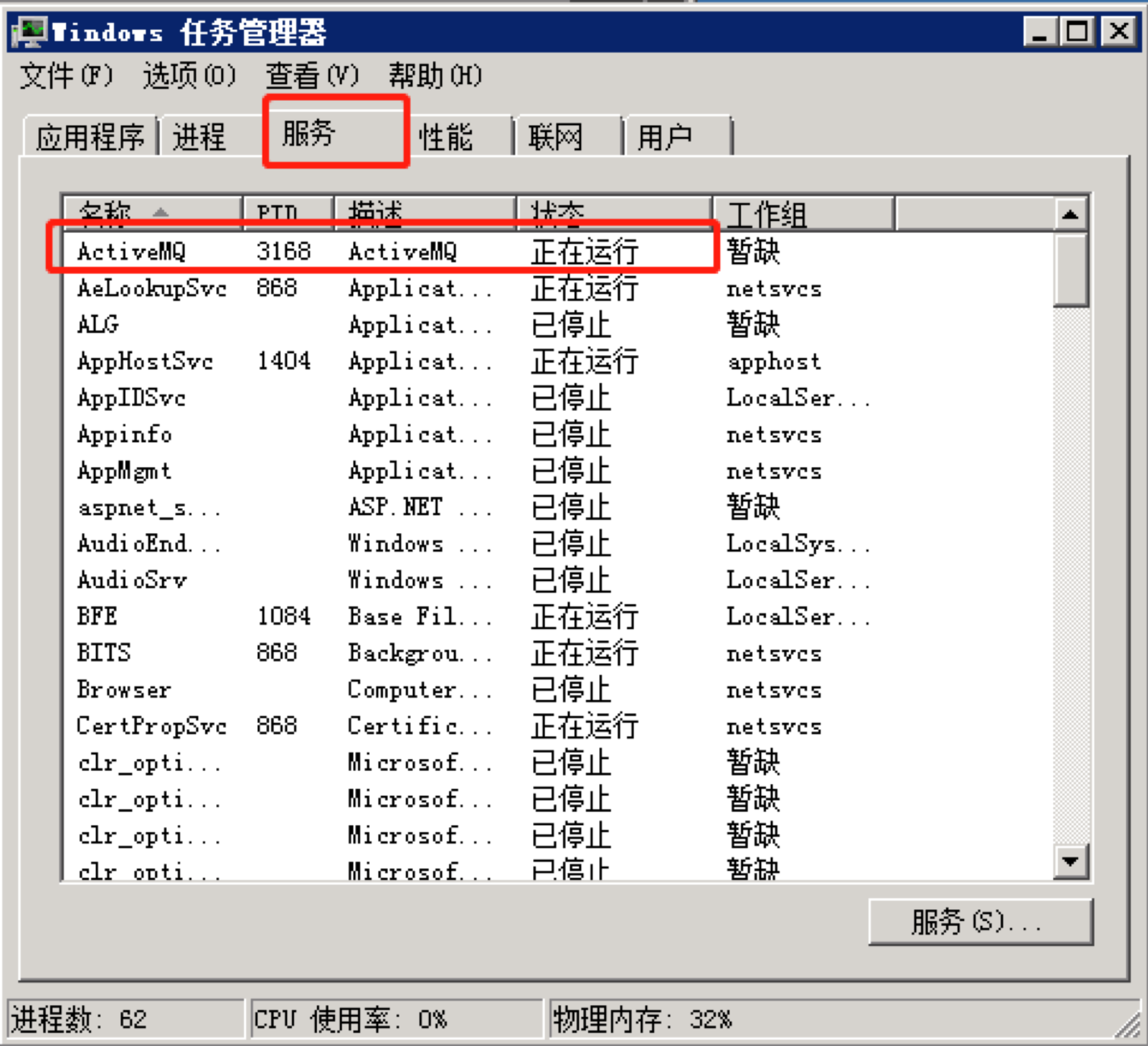The image size is (1148, 1046).
Task: Select the 服务 tab
Action: (336, 133)
